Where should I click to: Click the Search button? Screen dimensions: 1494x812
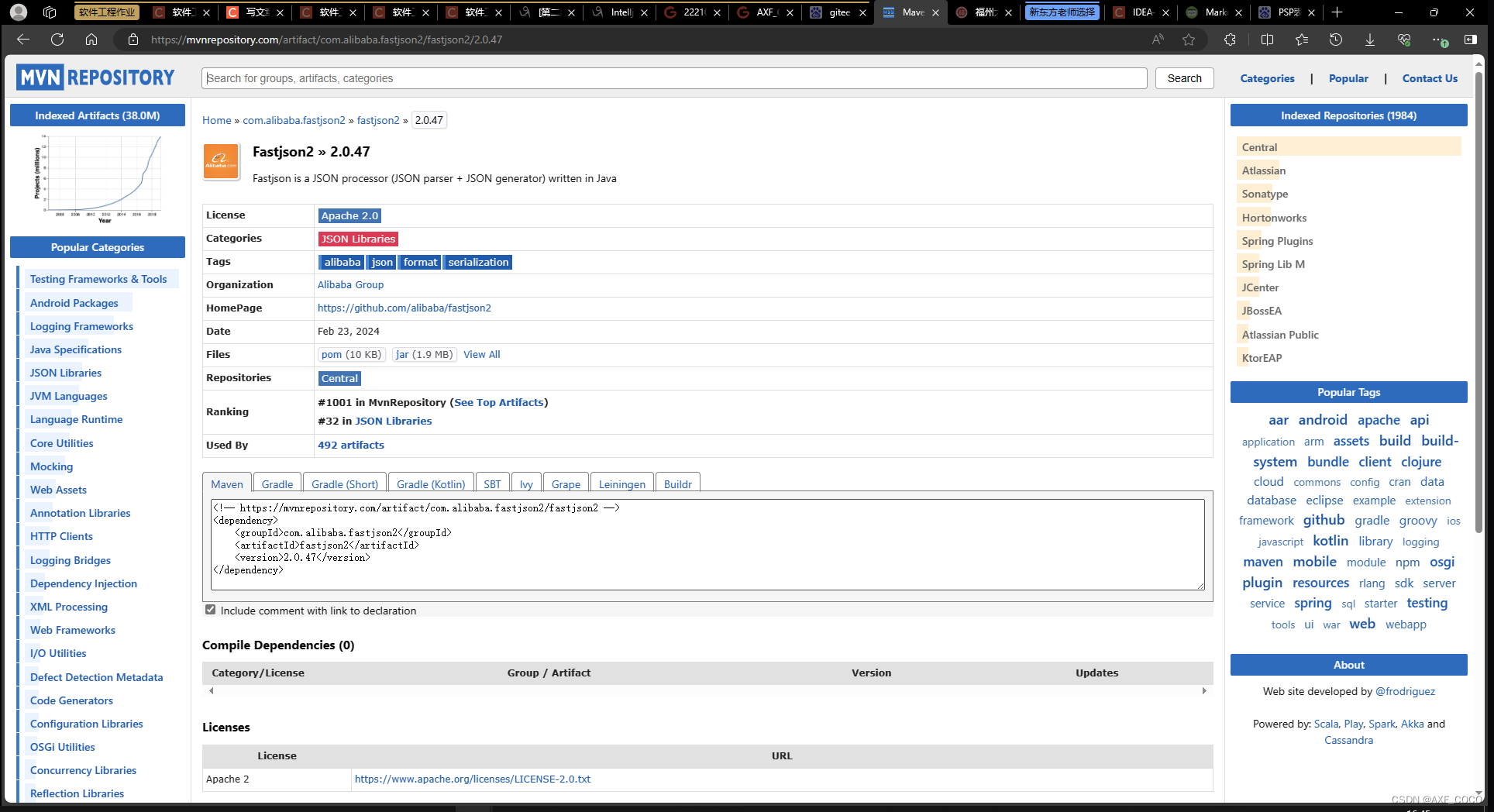tap(1184, 78)
